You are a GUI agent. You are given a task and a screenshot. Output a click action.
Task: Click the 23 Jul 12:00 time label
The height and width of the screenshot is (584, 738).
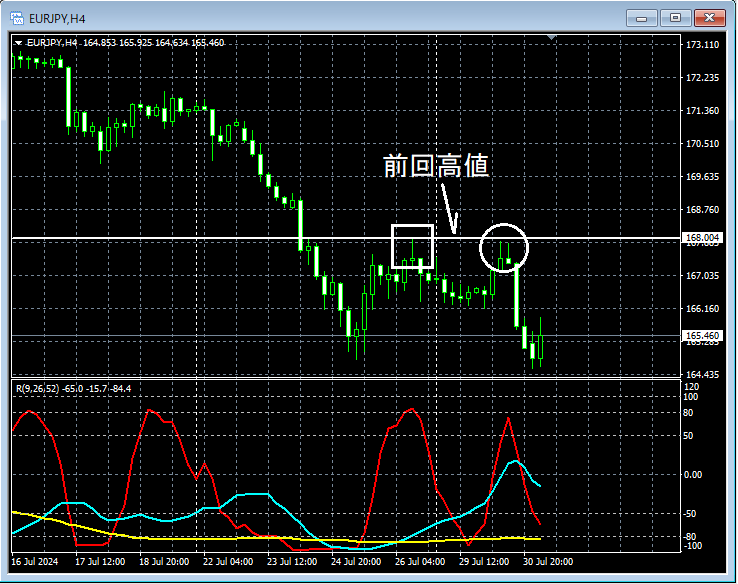click(x=292, y=562)
